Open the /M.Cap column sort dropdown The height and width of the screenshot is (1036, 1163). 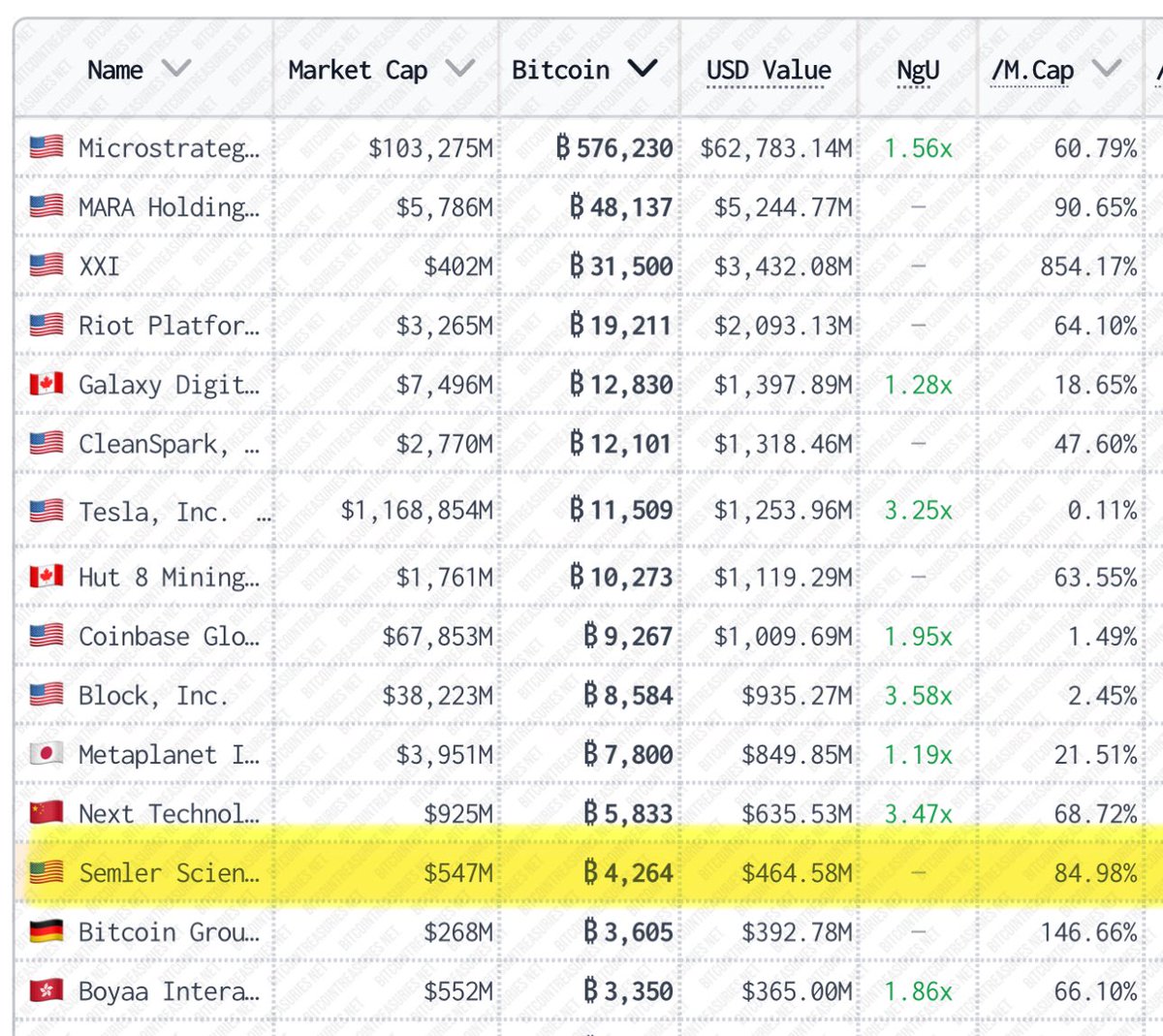tap(1106, 68)
